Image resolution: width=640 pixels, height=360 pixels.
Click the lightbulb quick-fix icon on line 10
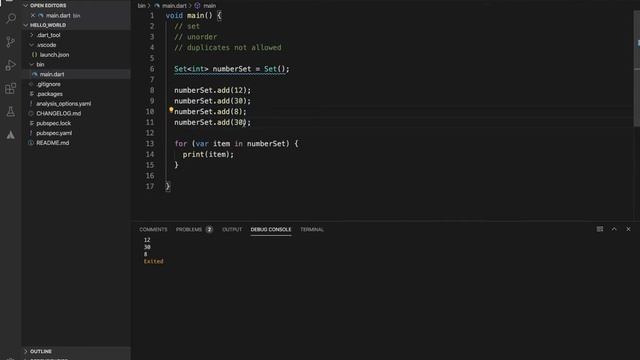tap(171, 109)
